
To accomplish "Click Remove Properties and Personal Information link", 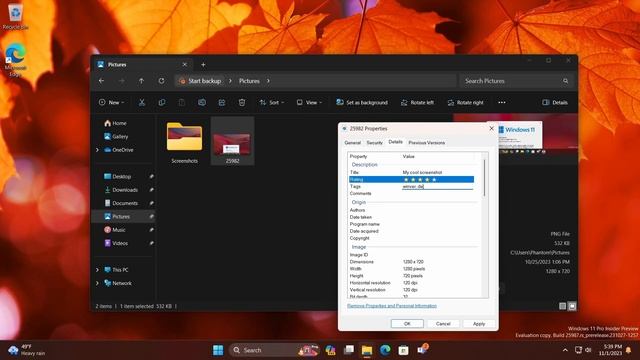I will coord(392,306).
